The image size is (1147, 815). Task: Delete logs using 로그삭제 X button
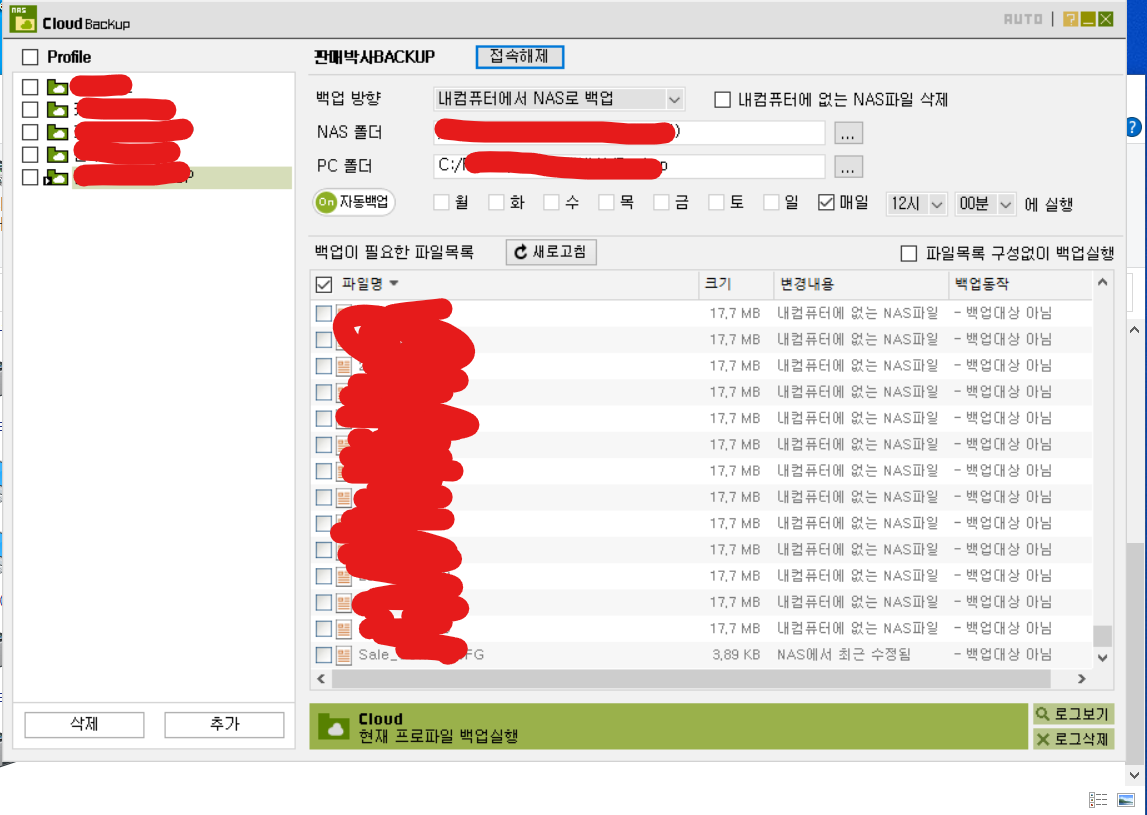(x=1073, y=739)
